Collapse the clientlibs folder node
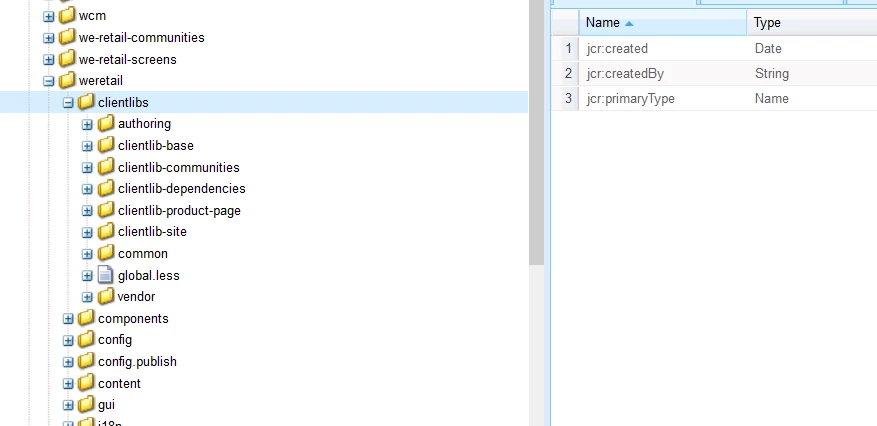 pyautogui.click(x=68, y=103)
